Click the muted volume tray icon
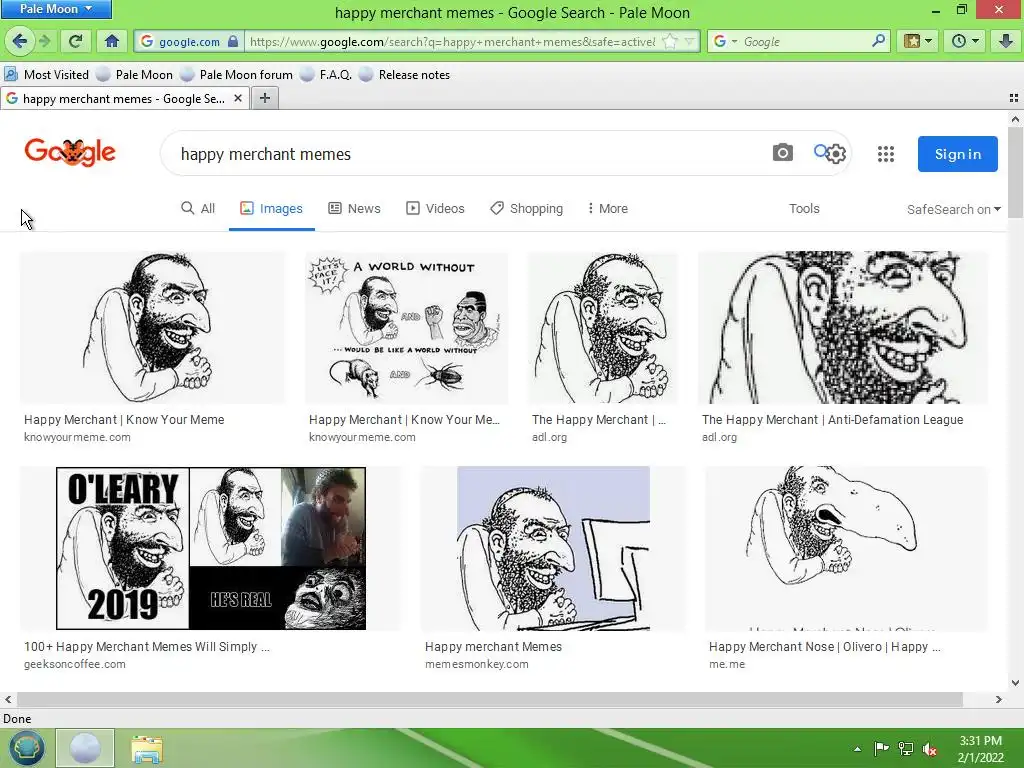Image resolution: width=1024 pixels, height=768 pixels. [x=929, y=749]
